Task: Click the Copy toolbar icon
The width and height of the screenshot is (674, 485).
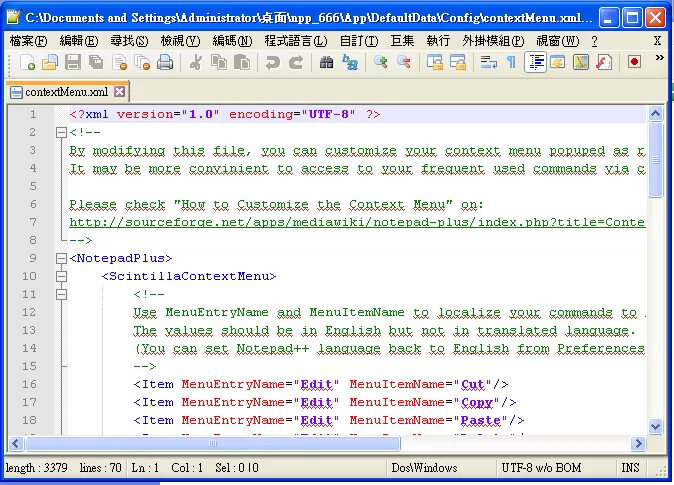Action: click(219, 62)
